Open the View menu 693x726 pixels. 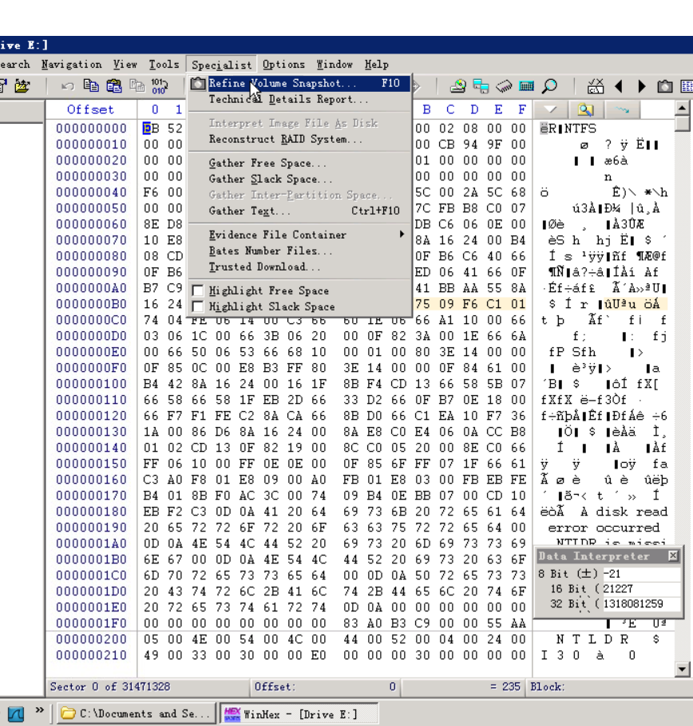point(125,64)
